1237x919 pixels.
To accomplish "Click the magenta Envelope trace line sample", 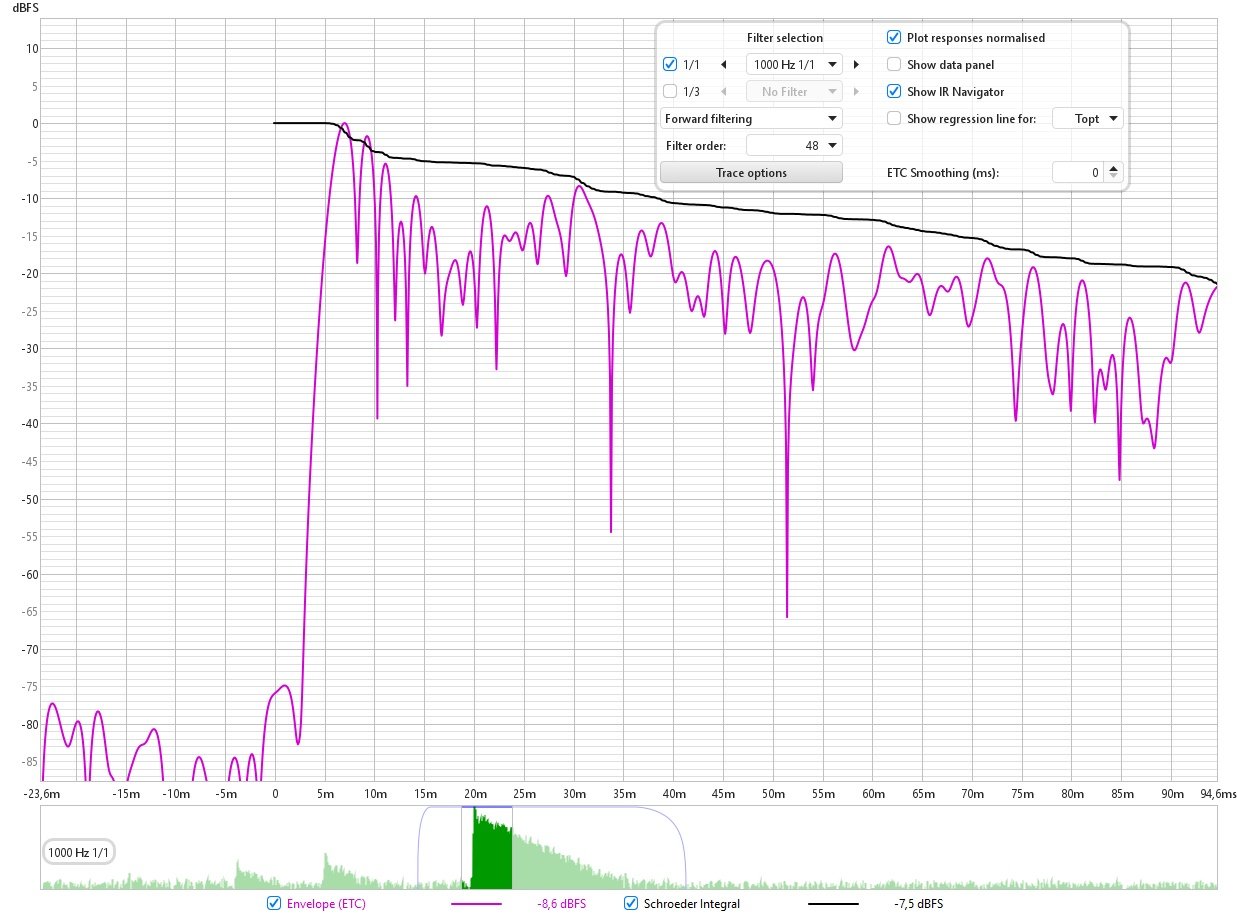I will [476, 904].
